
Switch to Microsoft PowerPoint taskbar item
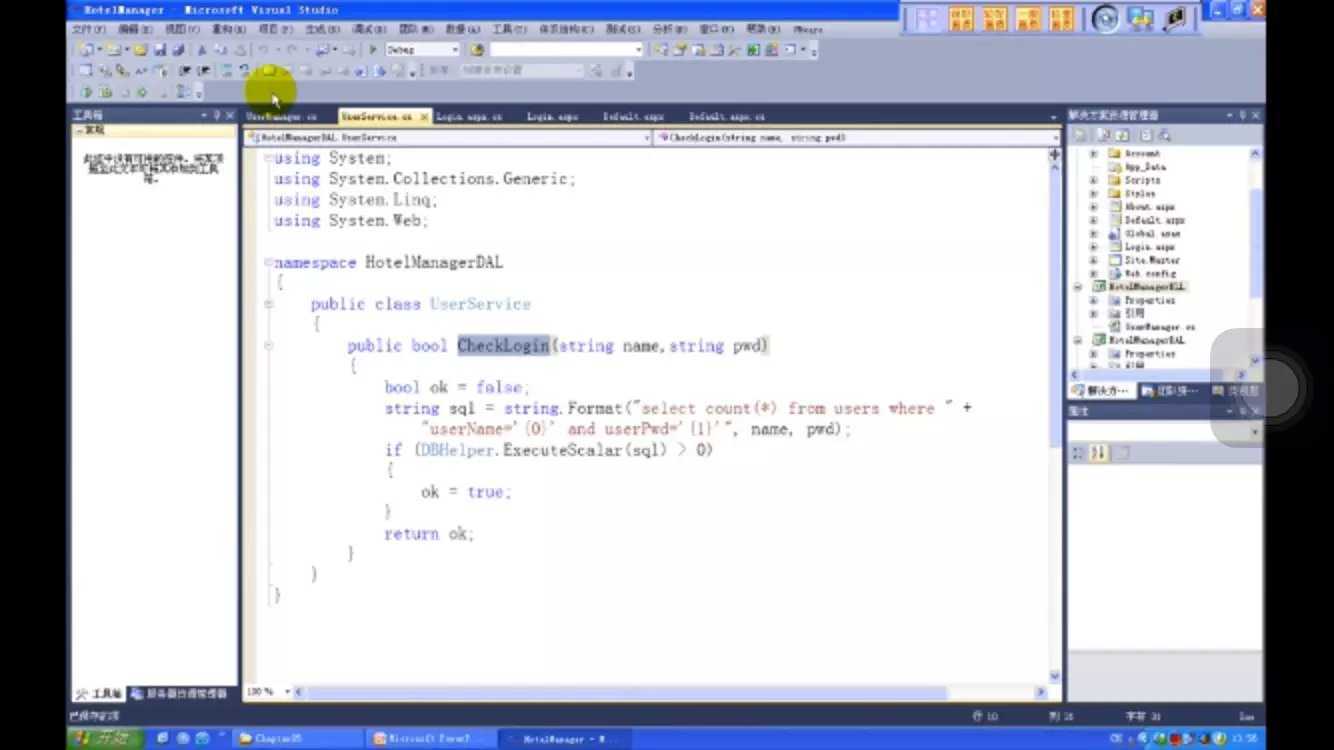[x=431, y=739]
